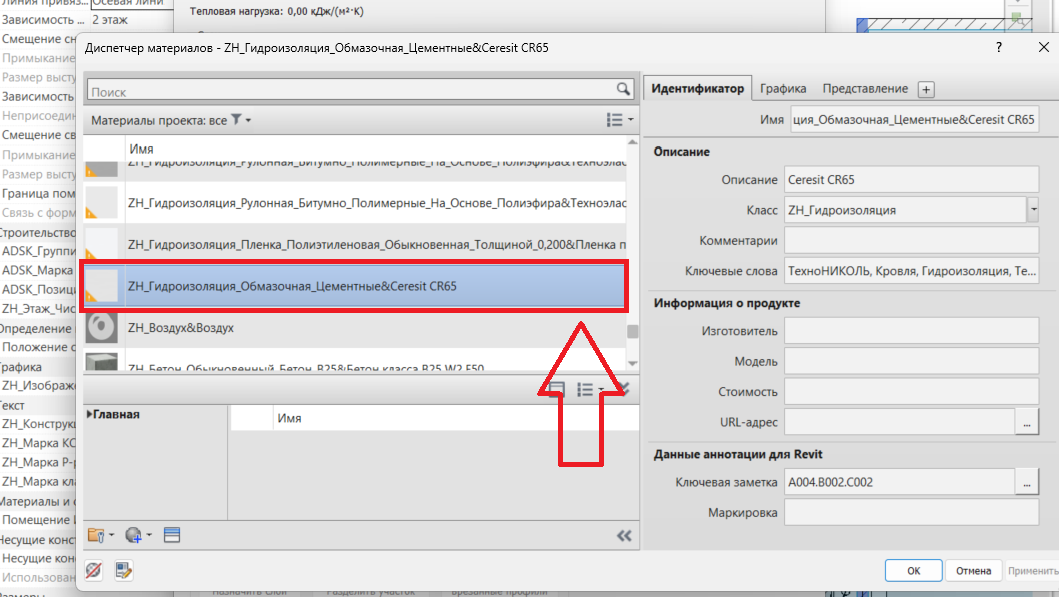The image size is (1059, 597).
Task: Open the asset browser icon
Action: point(172,536)
